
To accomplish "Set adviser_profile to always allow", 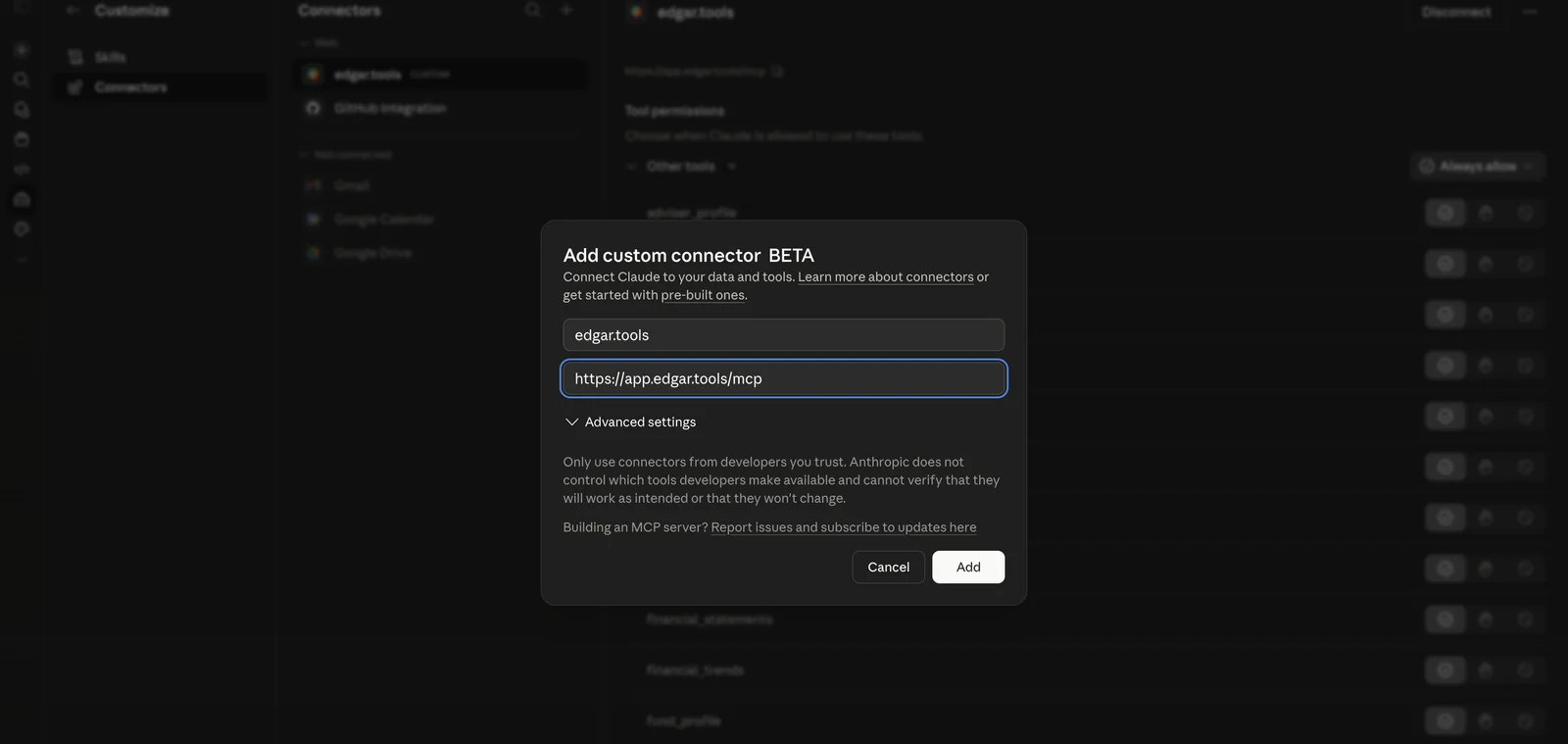I will (1445, 213).
